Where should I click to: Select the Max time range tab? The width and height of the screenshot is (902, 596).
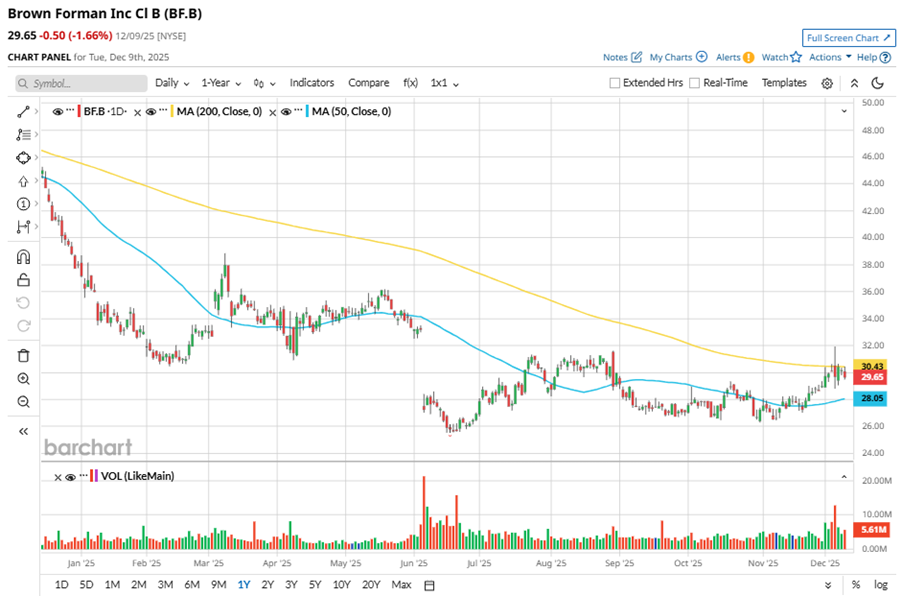click(x=401, y=584)
